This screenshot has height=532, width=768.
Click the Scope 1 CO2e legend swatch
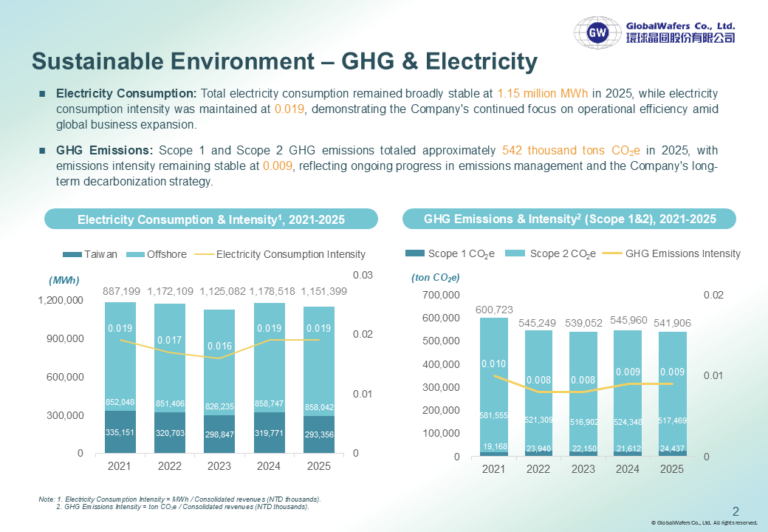coord(415,253)
